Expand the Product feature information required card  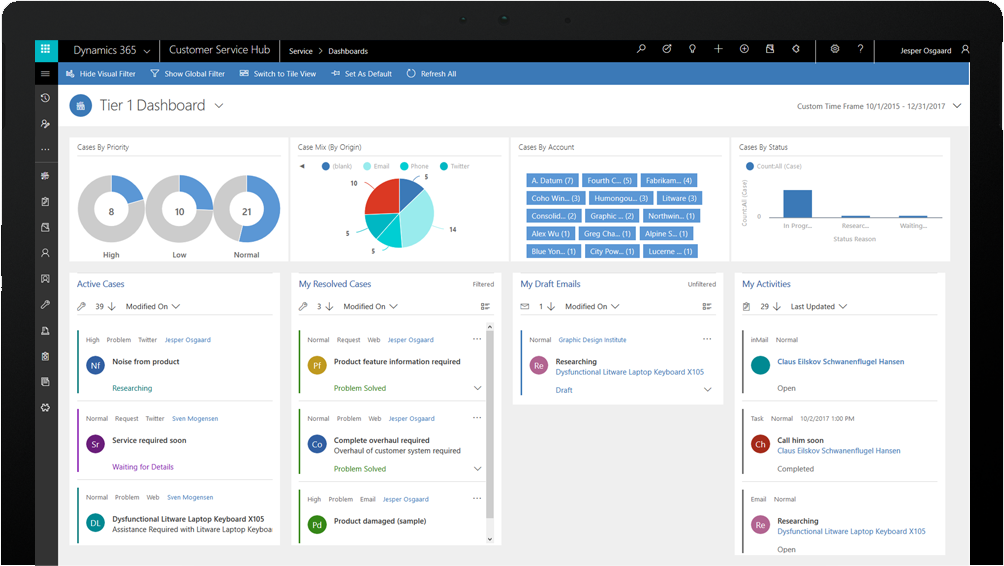(477, 388)
